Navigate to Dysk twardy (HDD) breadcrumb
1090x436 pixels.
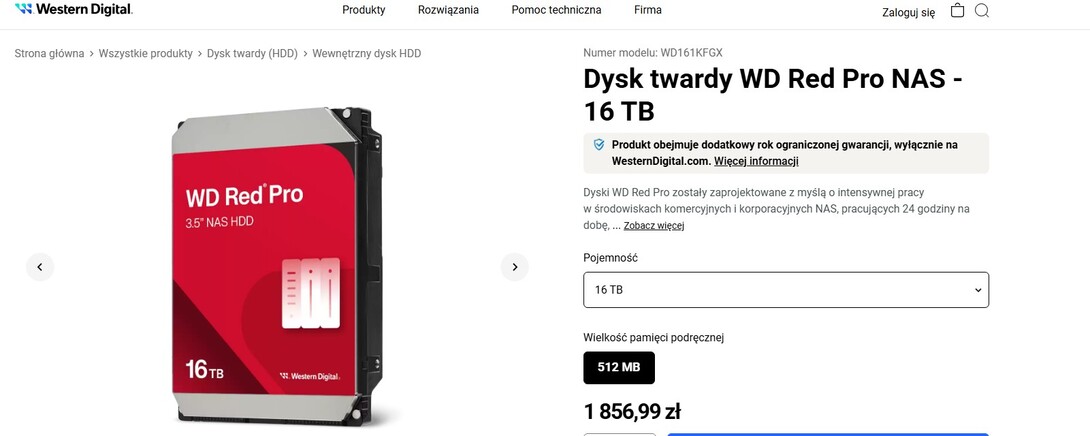tap(252, 54)
